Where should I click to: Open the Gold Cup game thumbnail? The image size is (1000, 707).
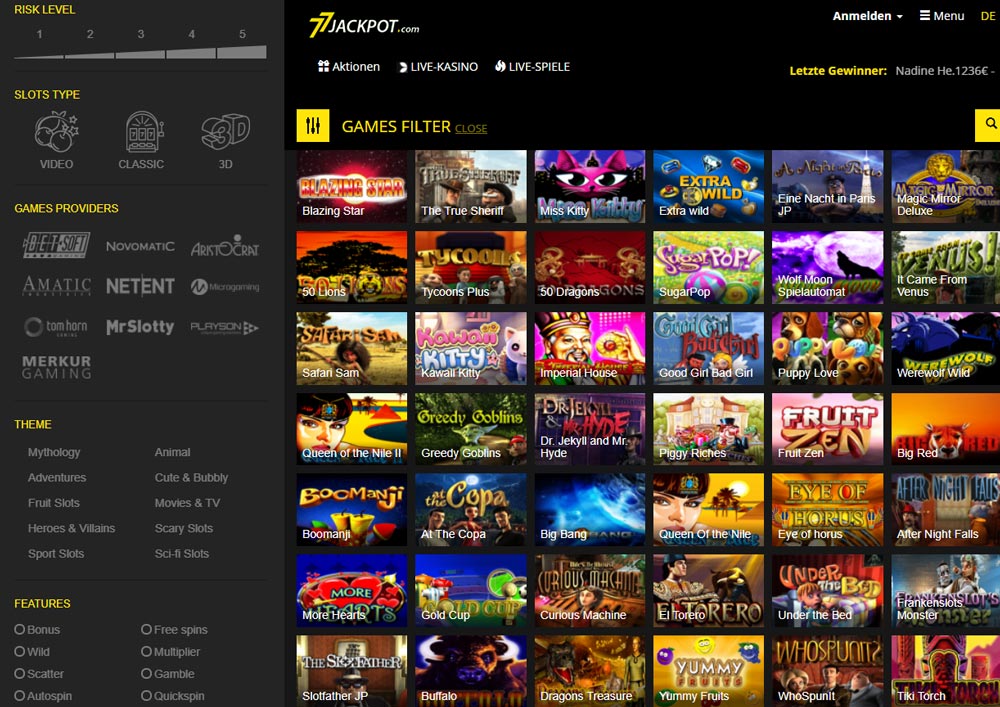tap(471, 590)
